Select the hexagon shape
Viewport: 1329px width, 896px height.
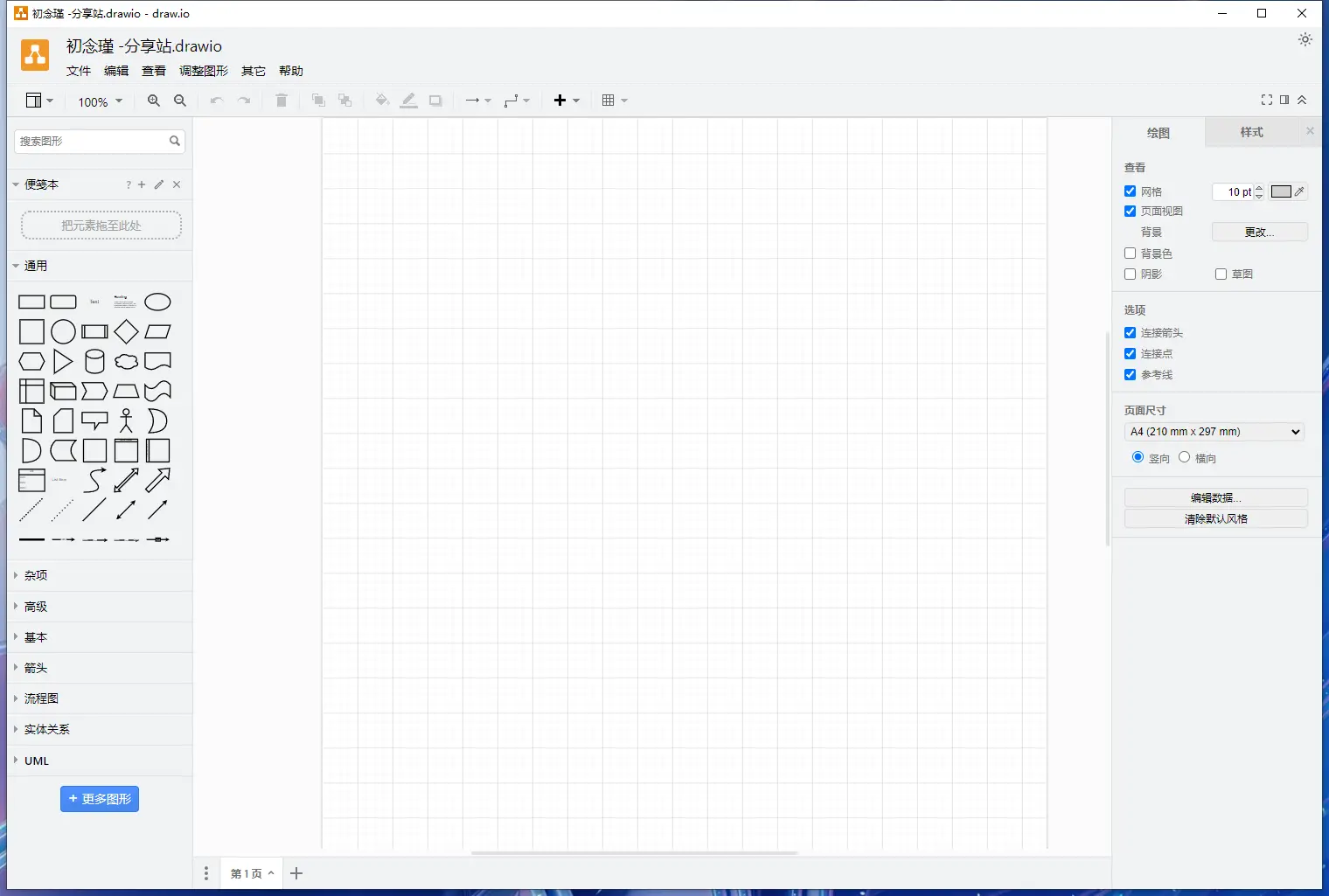pos(31,361)
